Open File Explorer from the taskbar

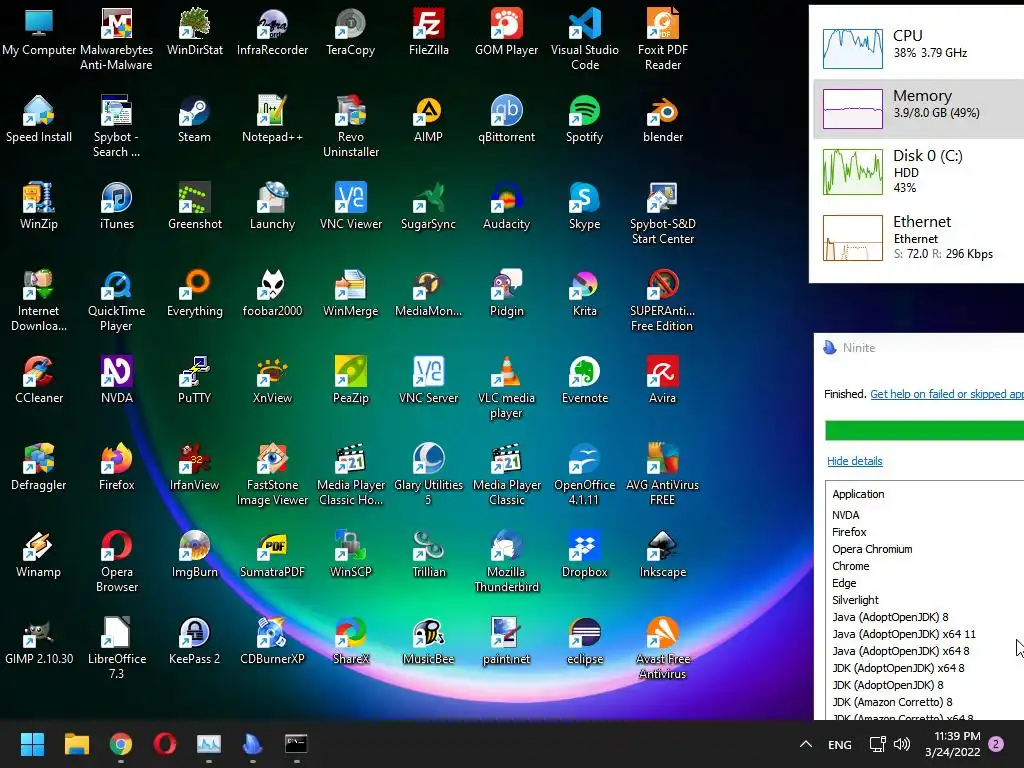pos(76,744)
